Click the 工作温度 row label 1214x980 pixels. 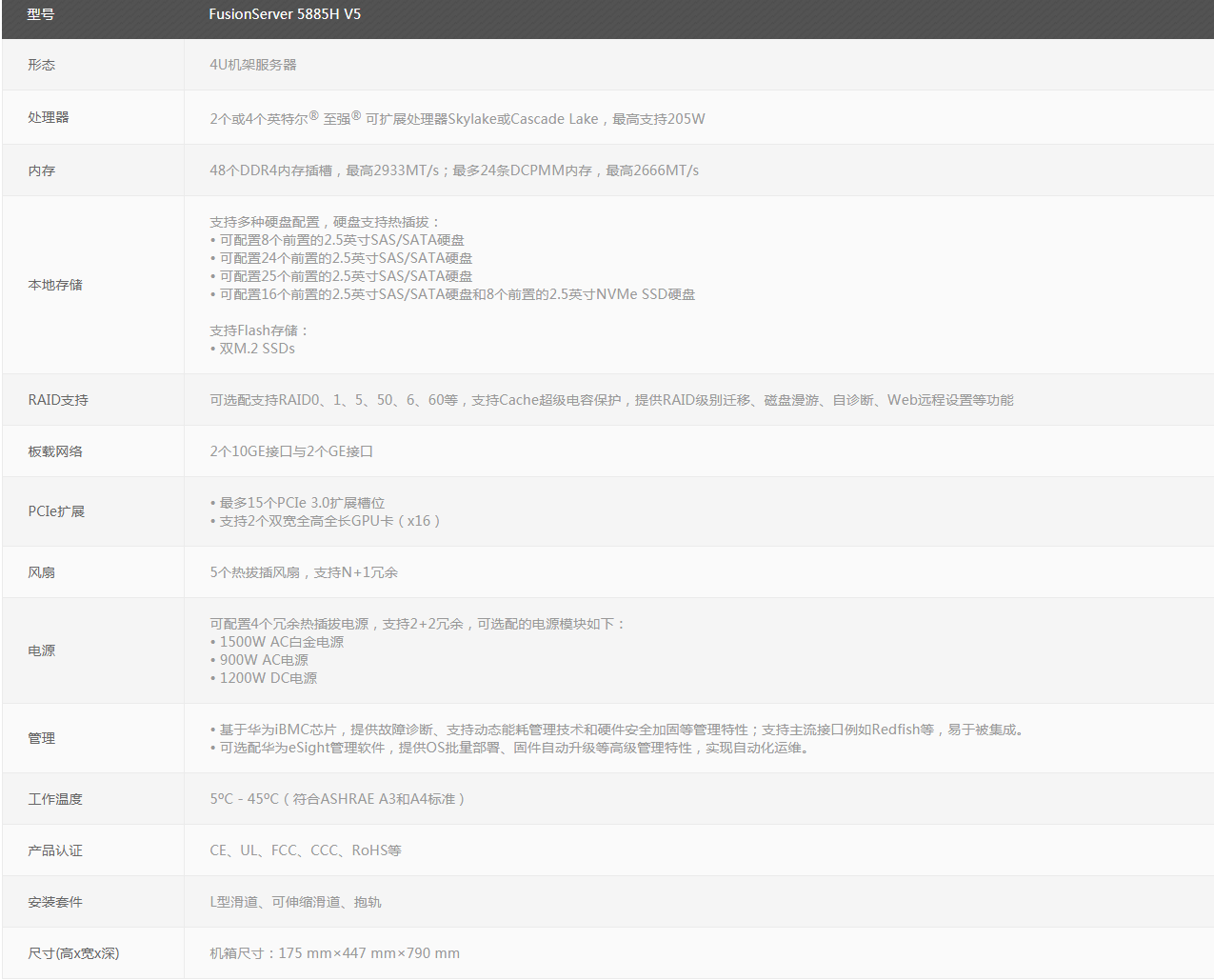[55, 799]
